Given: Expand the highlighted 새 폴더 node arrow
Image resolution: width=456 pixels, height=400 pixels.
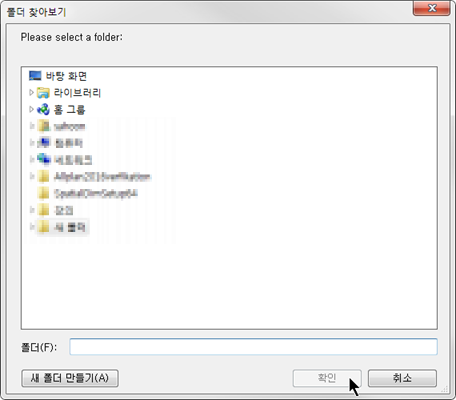Looking at the screenshot, I should (32, 227).
